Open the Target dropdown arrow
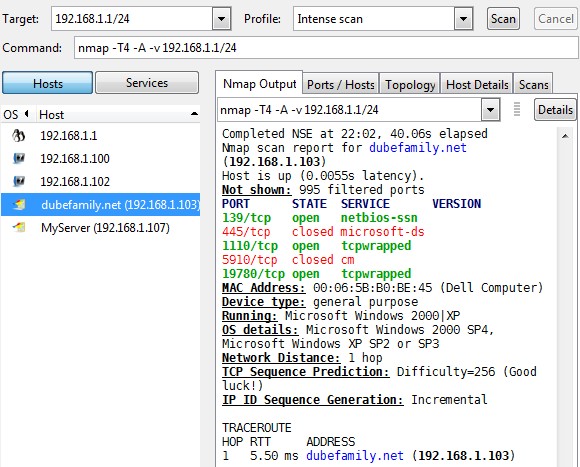 [x=221, y=18]
